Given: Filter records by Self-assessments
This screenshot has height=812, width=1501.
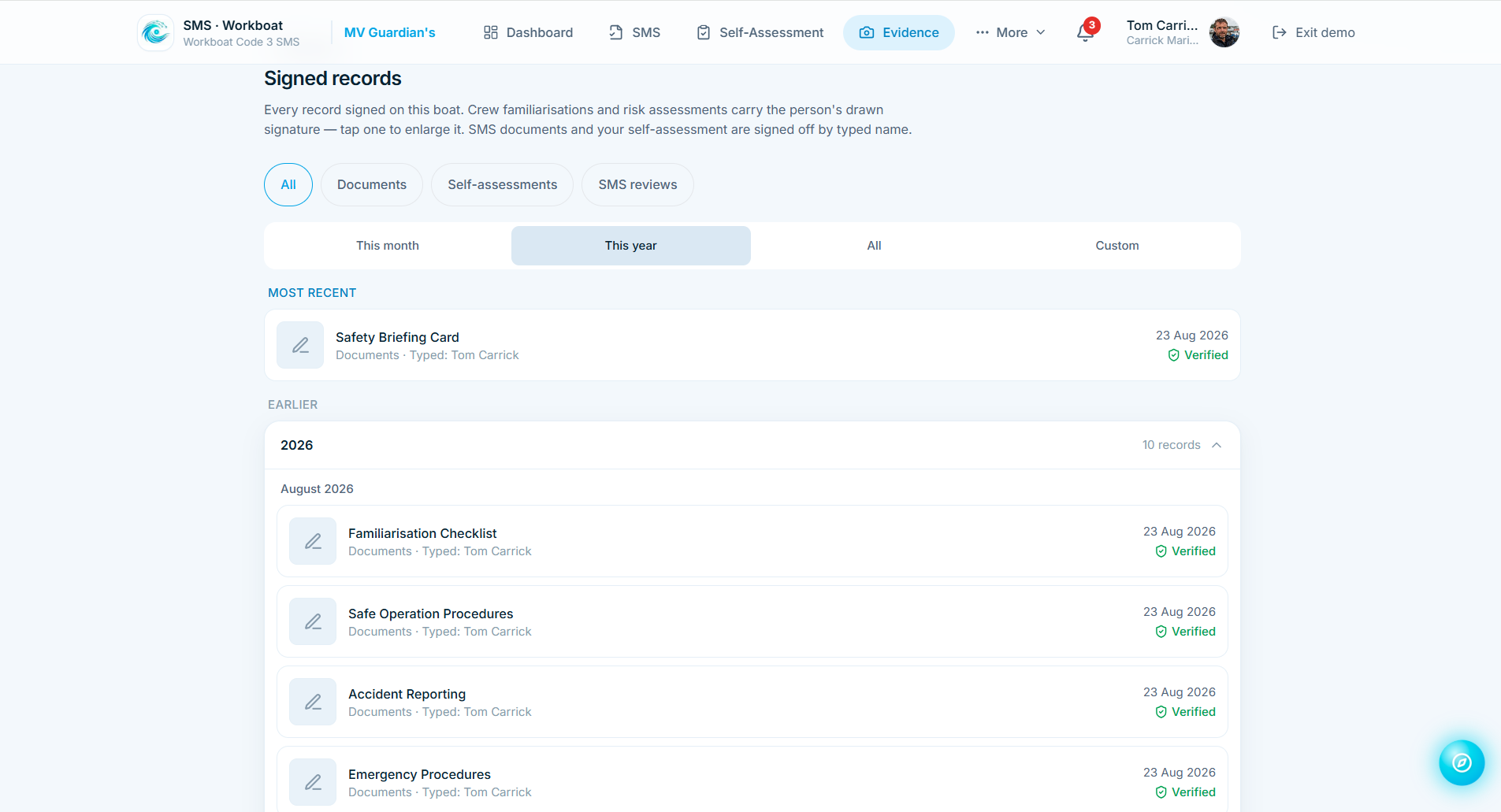Looking at the screenshot, I should point(503,184).
